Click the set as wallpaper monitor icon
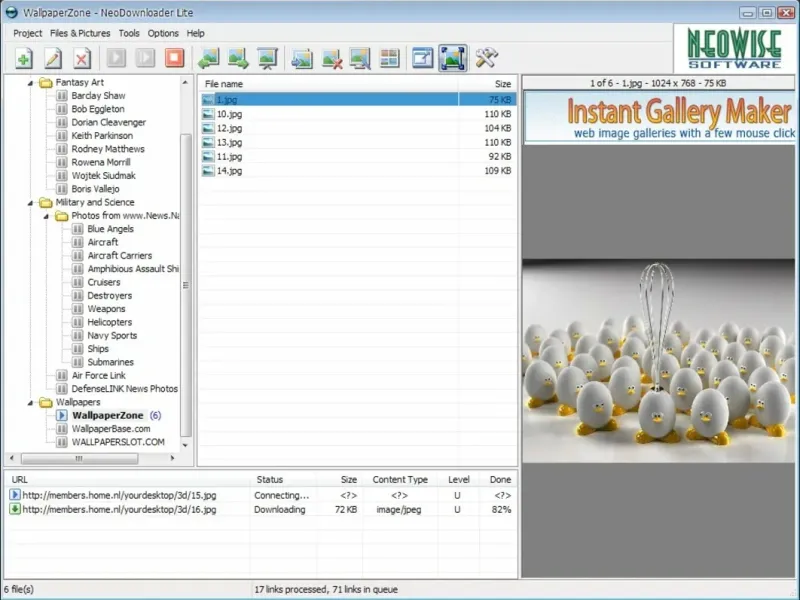The image size is (800, 600). click(360, 58)
